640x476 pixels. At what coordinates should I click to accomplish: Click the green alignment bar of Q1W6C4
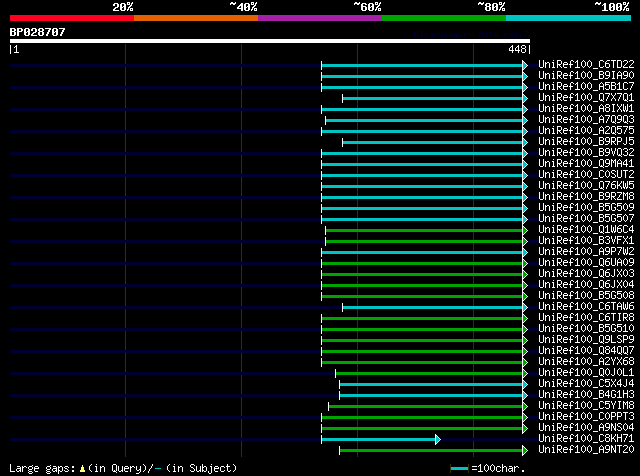click(424, 231)
